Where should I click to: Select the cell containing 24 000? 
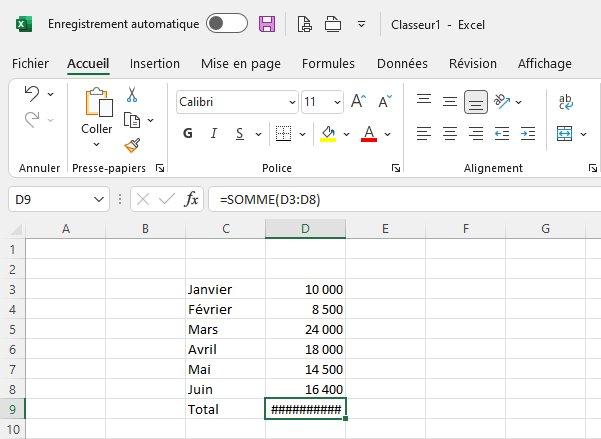[x=305, y=329]
